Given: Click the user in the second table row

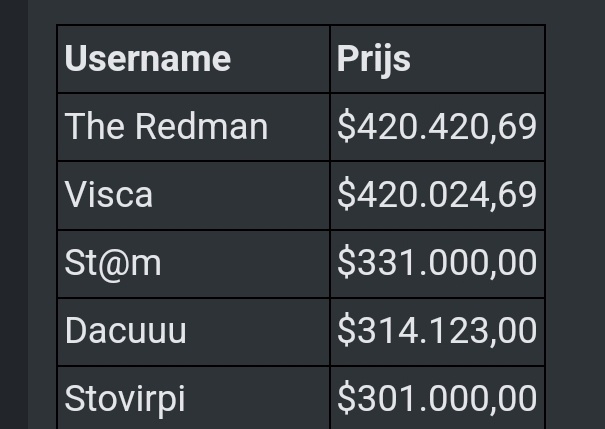Looking at the screenshot, I should 109,194.
